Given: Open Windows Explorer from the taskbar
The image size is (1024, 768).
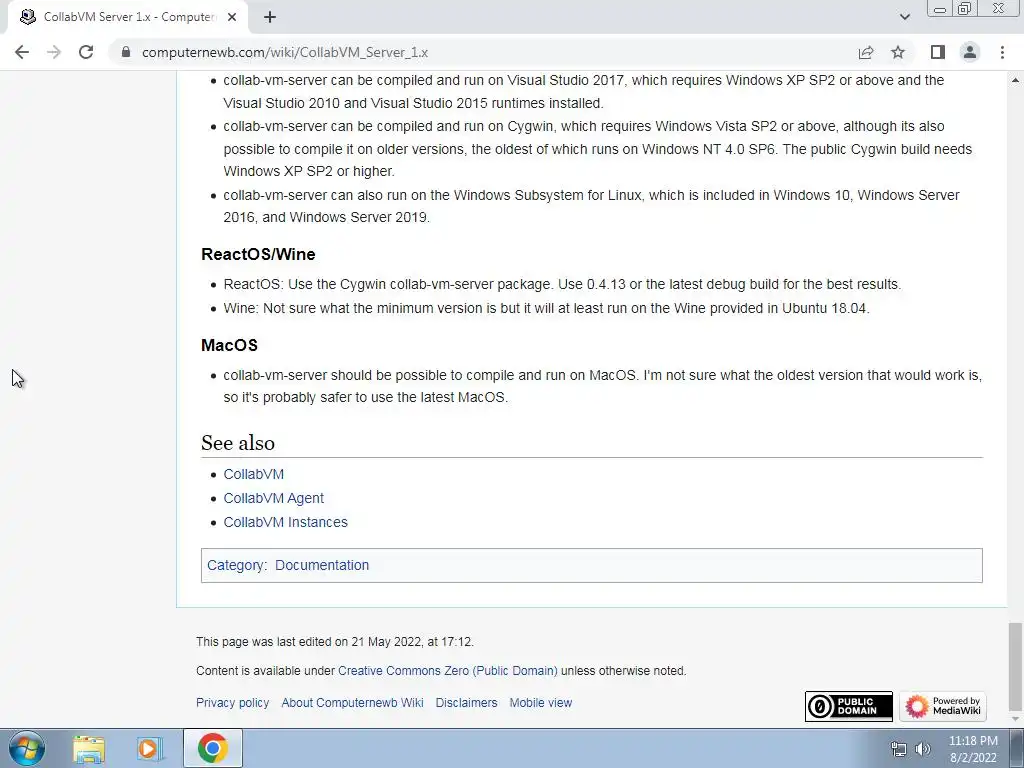Looking at the screenshot, I should click(x=89, y=748).
